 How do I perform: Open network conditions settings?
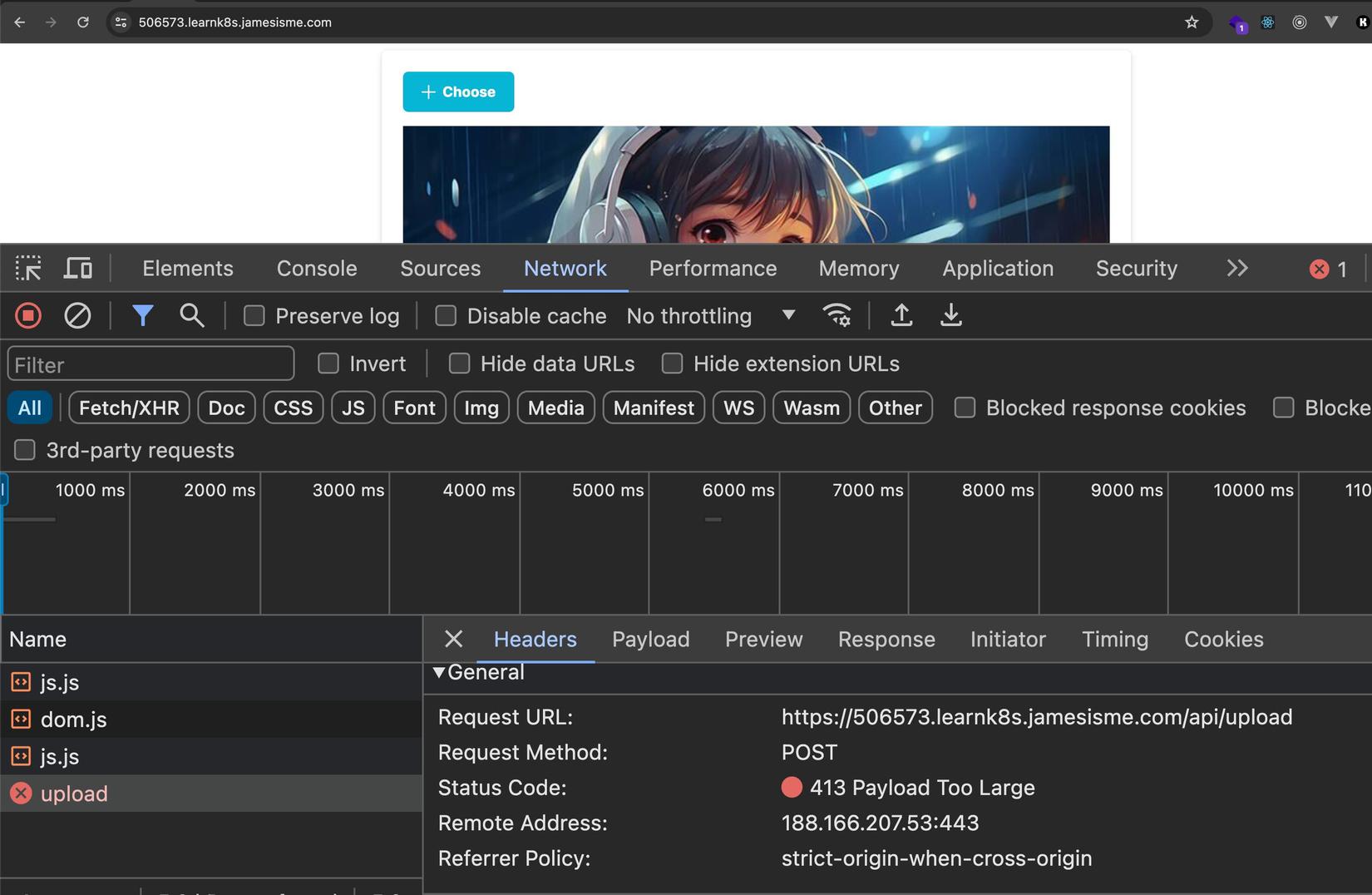coord(837,315)
